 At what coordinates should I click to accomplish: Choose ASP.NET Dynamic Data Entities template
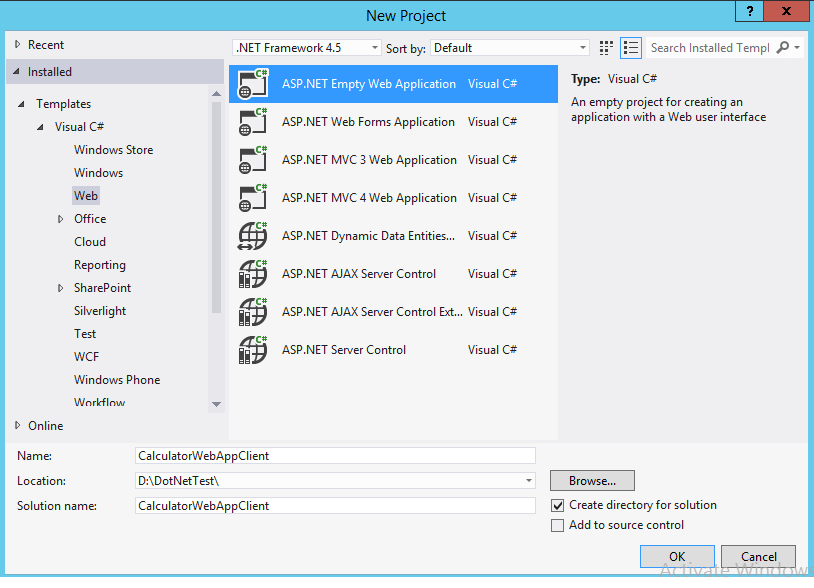tap(368, 236)
